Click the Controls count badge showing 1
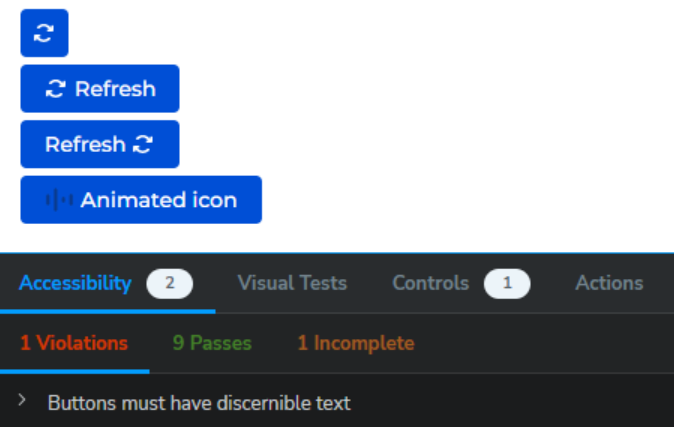674x427 pixels. [x=507, y=283]
